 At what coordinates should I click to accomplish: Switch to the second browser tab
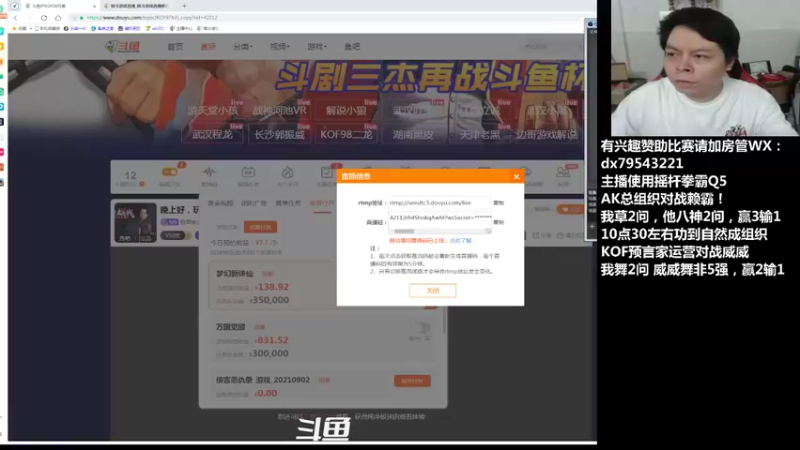(x=138, y=6)
